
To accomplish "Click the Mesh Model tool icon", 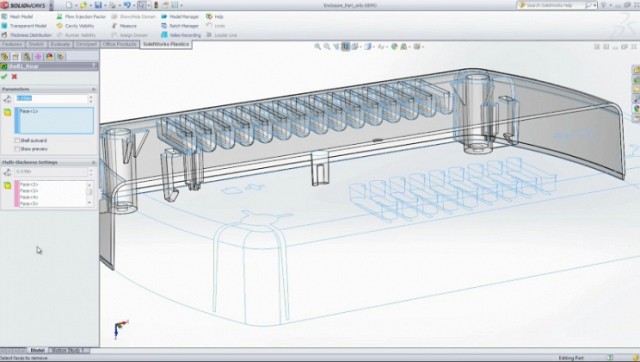I will coord(4,16).
